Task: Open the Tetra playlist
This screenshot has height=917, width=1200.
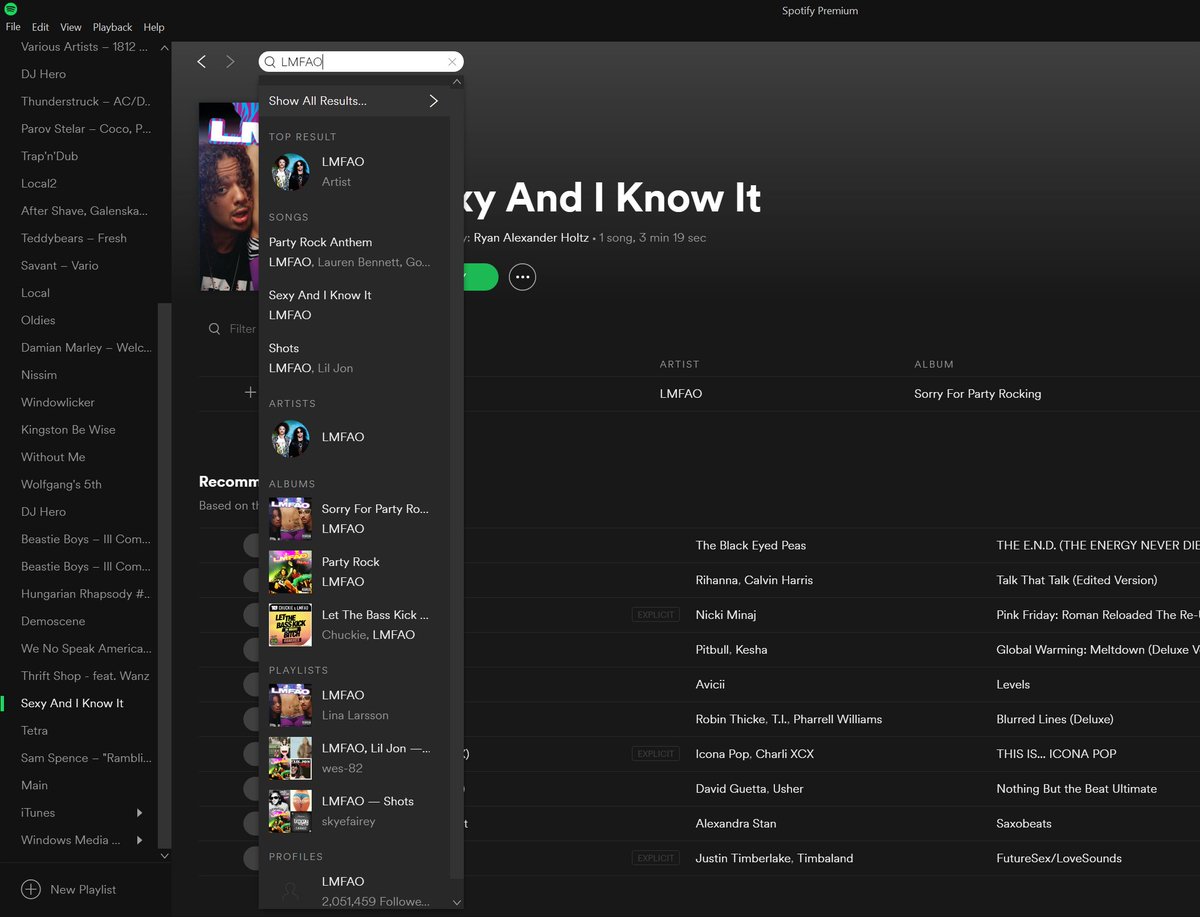Action: pos(34,730)
